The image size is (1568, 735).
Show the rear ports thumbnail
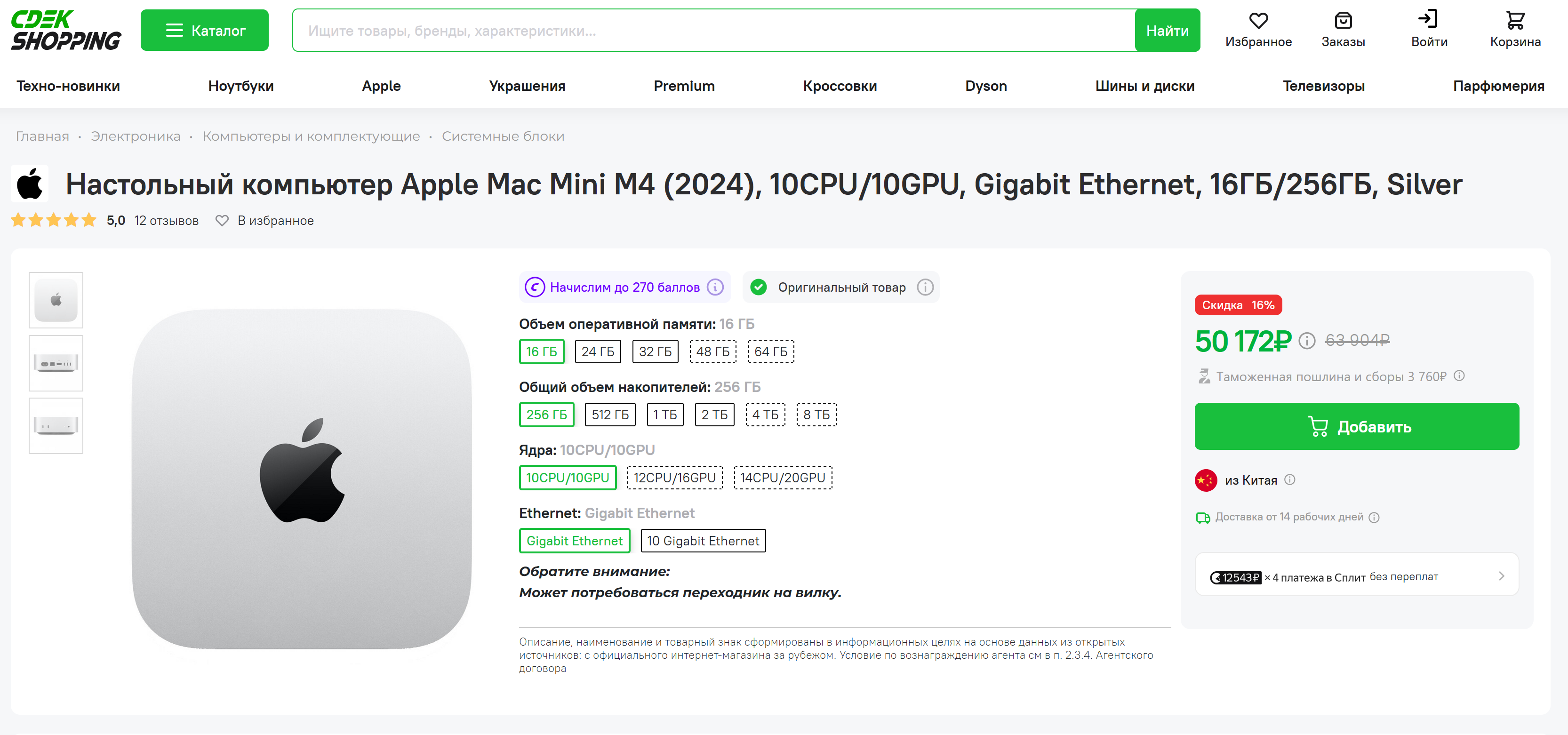coord(56,363)
